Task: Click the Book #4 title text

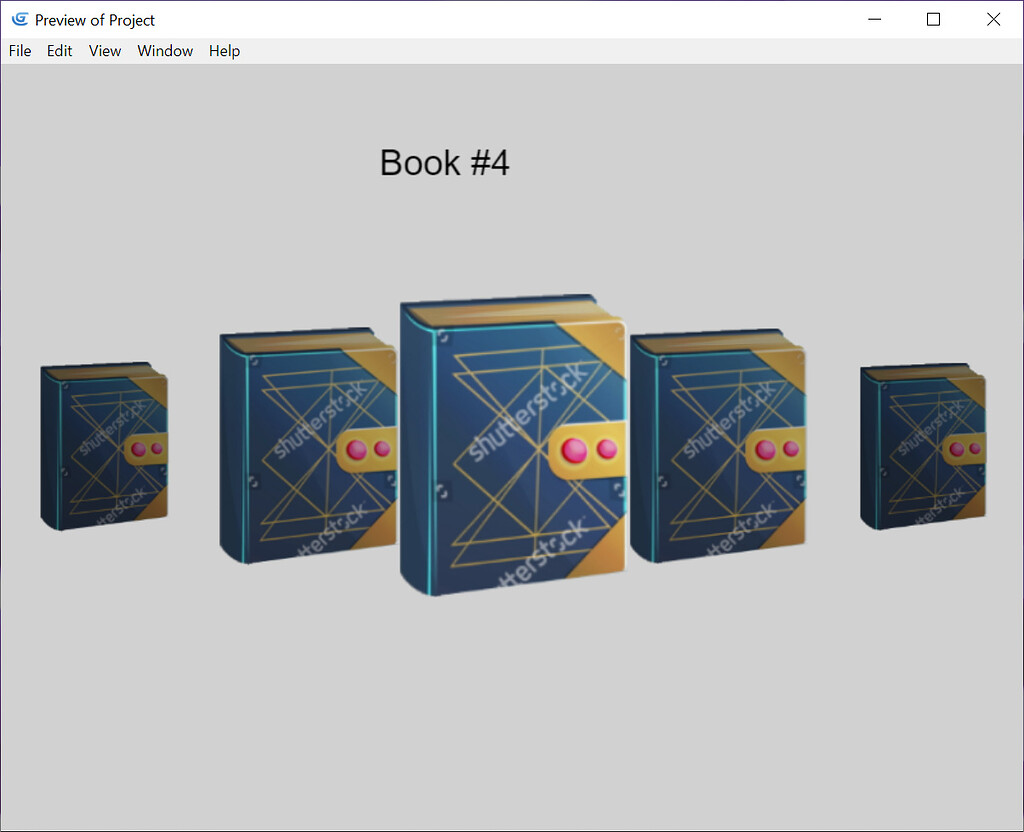Action: coord(444,162)
